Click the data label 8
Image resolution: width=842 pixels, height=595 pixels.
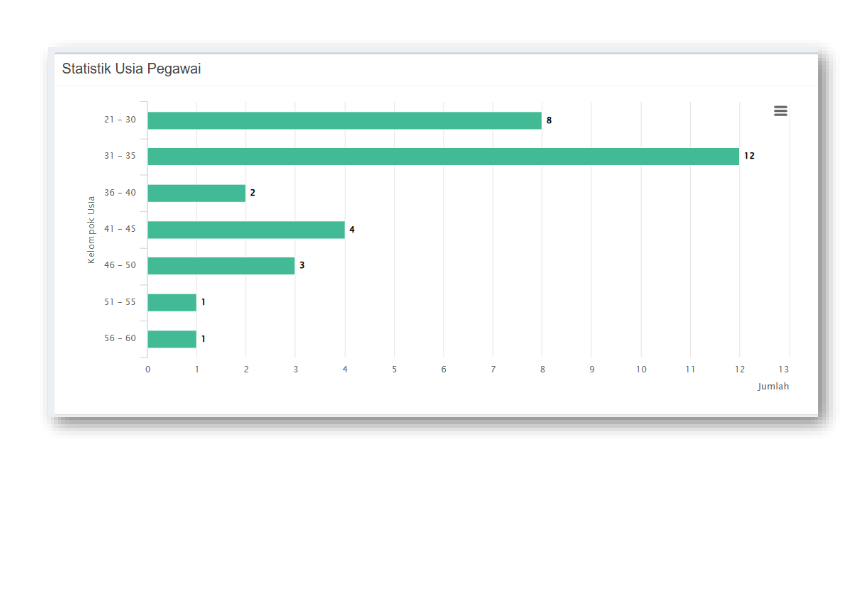click(x=549, y=120)
